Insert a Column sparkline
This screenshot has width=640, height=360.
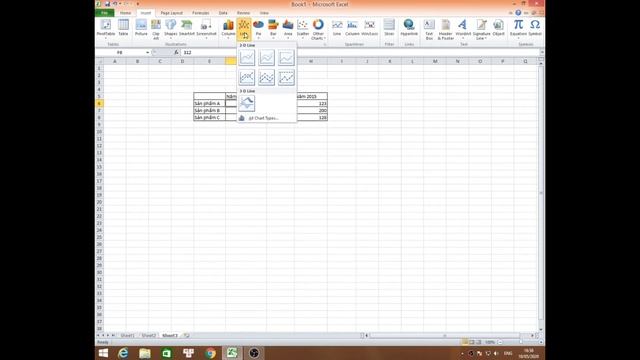coord(352,29)
